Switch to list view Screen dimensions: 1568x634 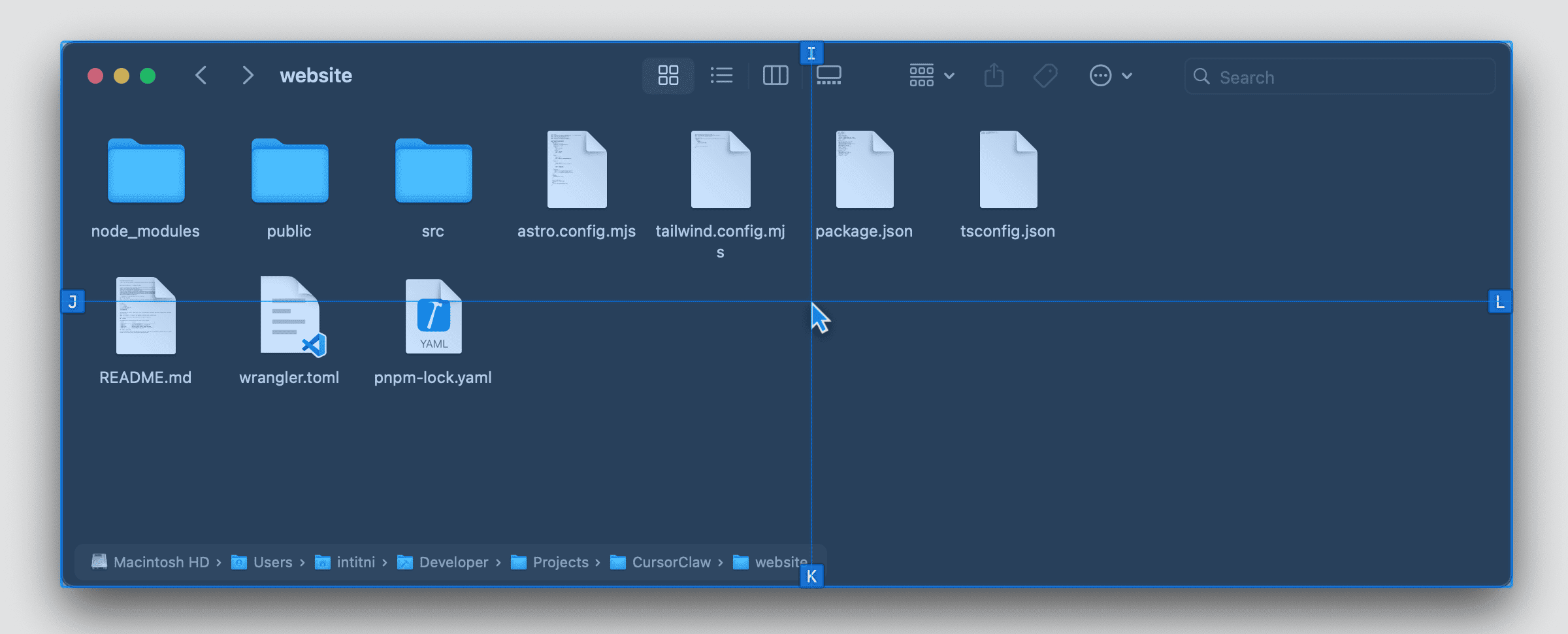tap(721, 76)
